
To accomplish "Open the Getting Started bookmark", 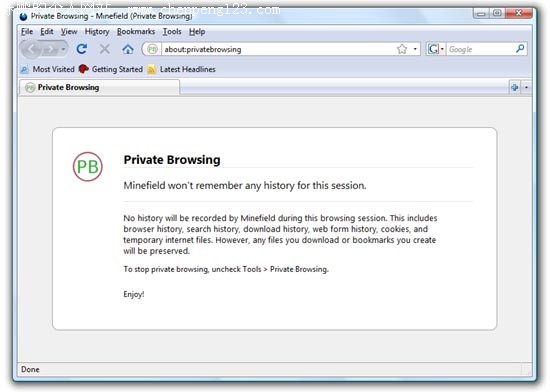I will point(111,69).
